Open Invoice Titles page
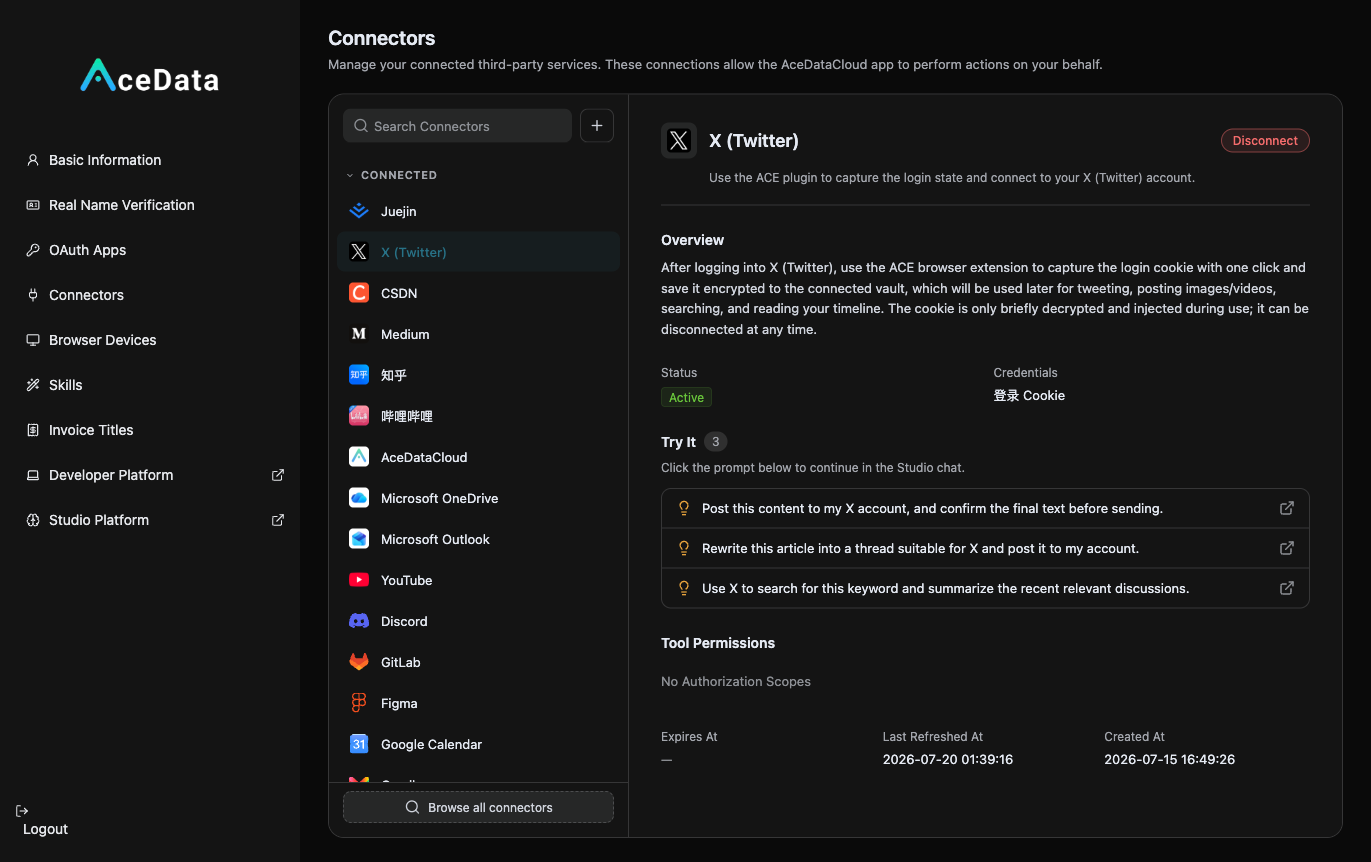The image size is (1371, 862). (x=91, y=430)
